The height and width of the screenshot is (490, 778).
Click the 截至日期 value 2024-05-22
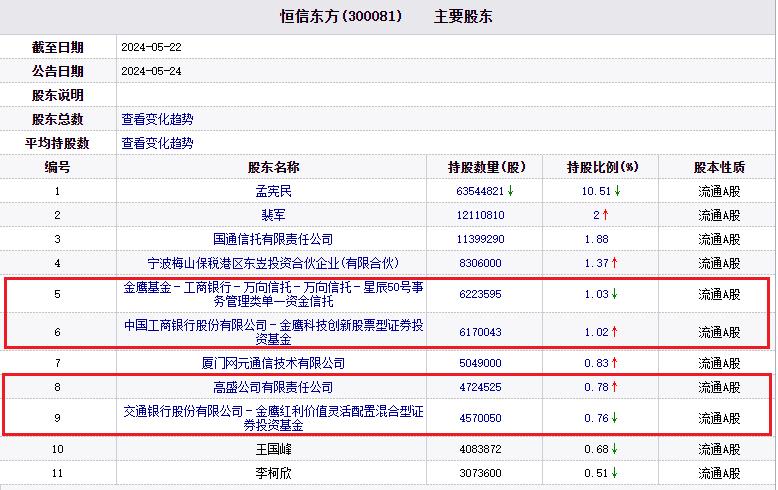[151, 47]
